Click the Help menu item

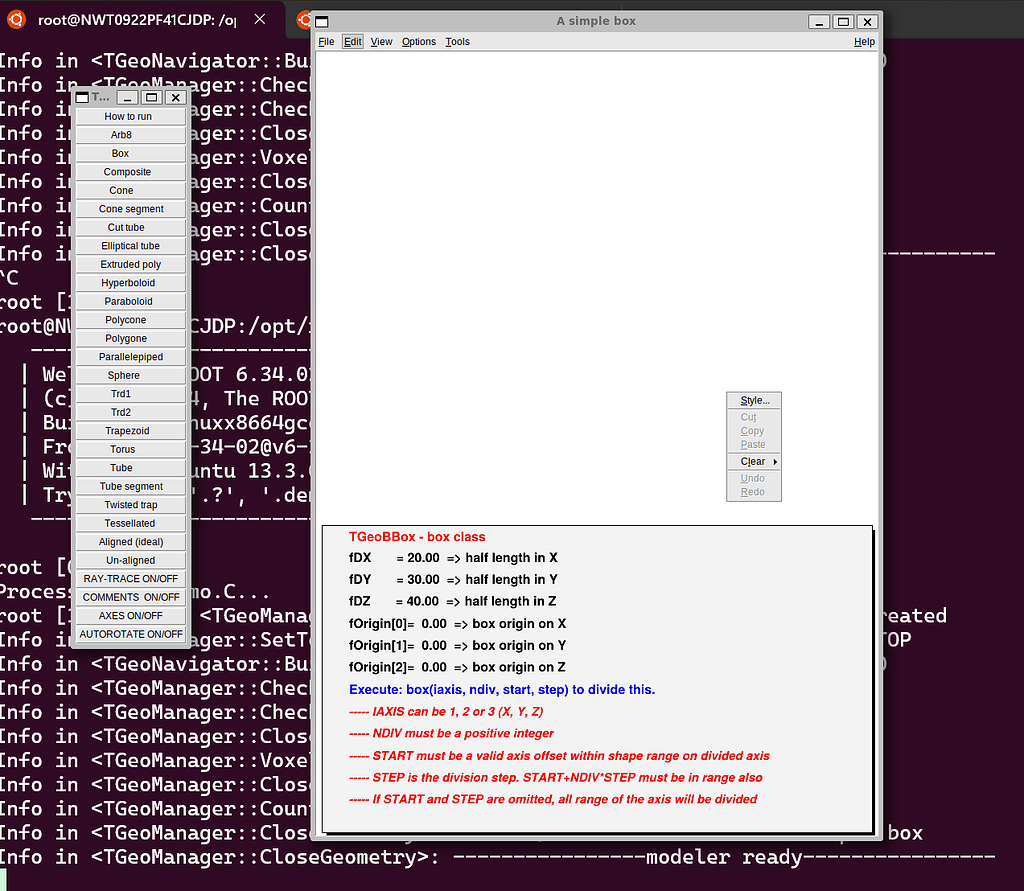pos(864,41)
